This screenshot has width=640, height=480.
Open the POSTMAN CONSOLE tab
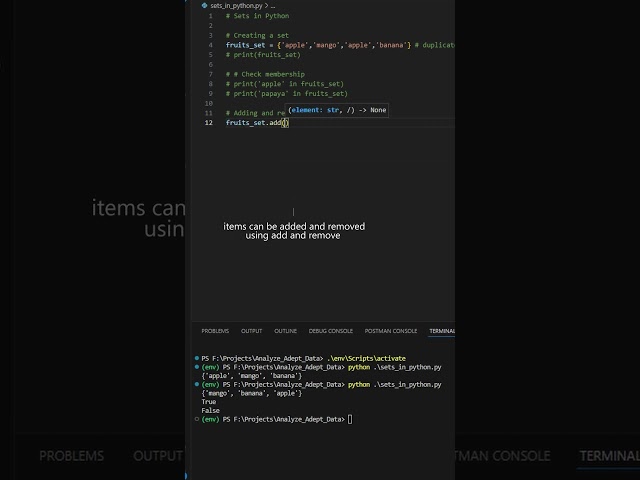pyautogui.click(x=391, y=331)
